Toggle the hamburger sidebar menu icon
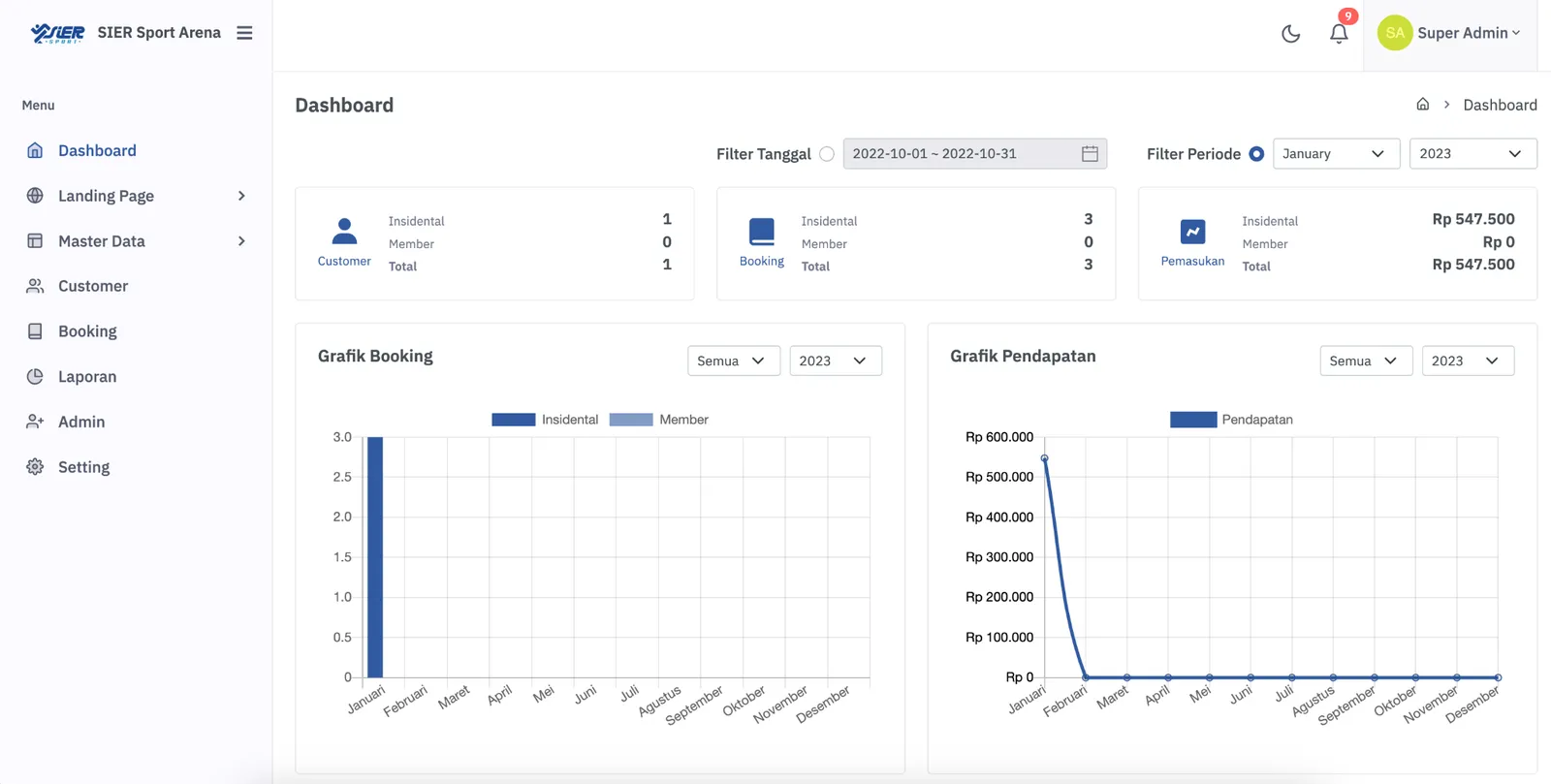1551x784 pixels. click(x=244, y=33)
